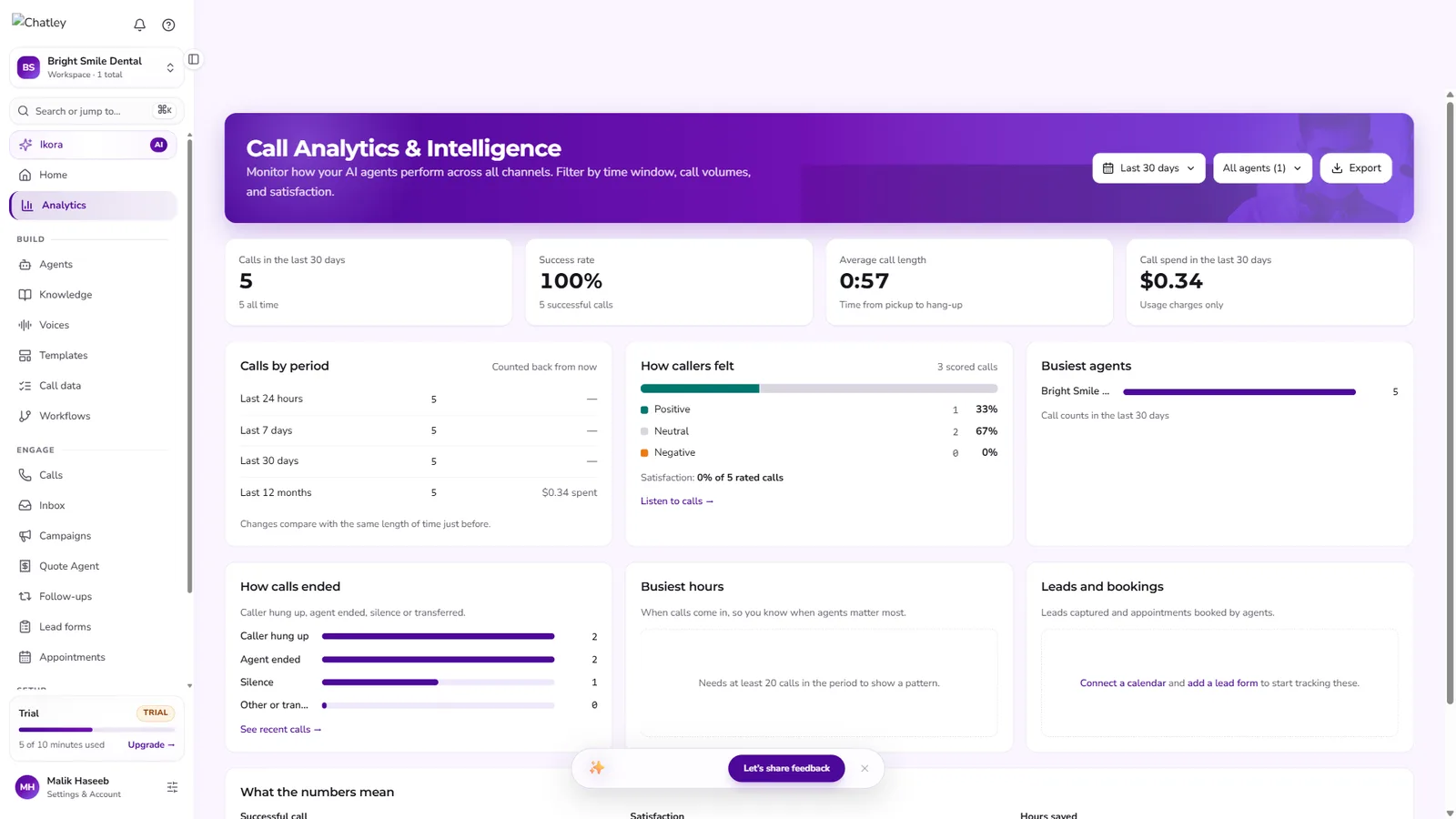The image size is (1456, 819).
Task: Follow the See recent calls link
Action: [x=280, y=730]
